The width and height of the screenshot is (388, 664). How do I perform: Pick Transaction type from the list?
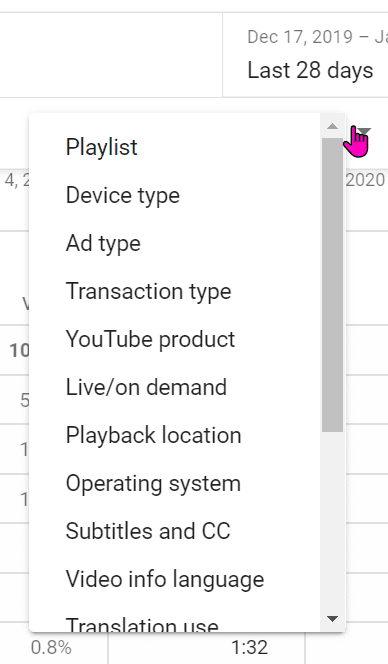click(175, 291)
